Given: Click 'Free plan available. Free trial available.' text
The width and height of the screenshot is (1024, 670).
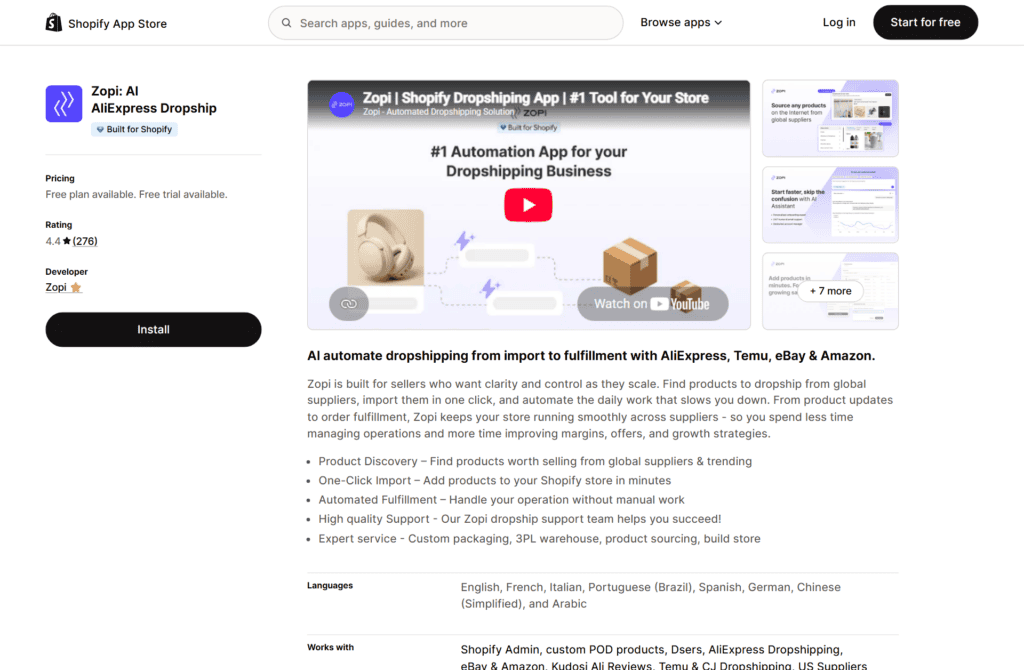Looking at the screenshot, I should pos(136,195).
